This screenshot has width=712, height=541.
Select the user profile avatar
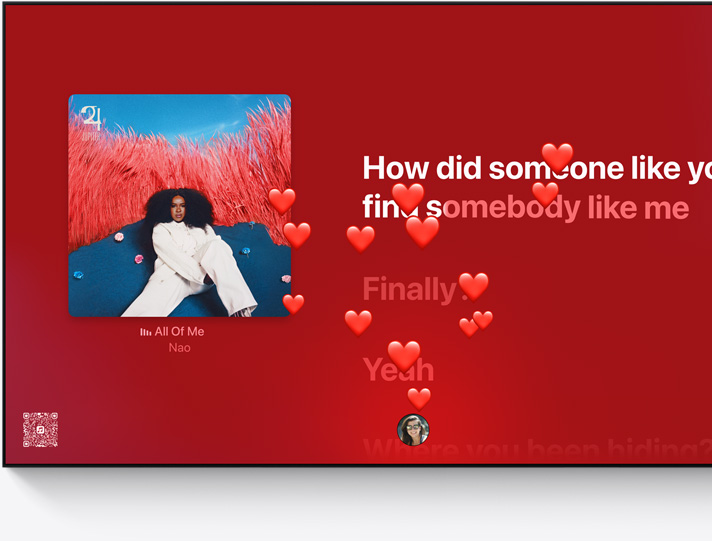tap(413, 430)
